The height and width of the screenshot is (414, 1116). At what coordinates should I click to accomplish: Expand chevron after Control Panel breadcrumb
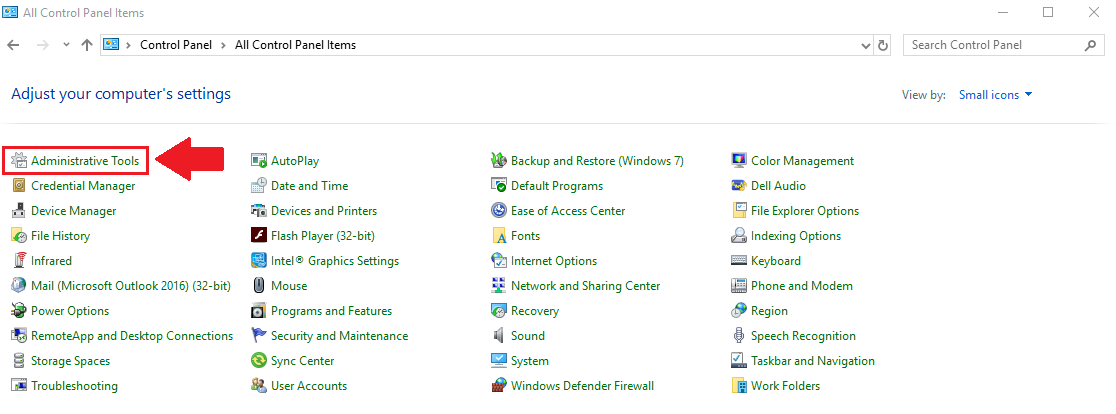click(x=223, y=45)
